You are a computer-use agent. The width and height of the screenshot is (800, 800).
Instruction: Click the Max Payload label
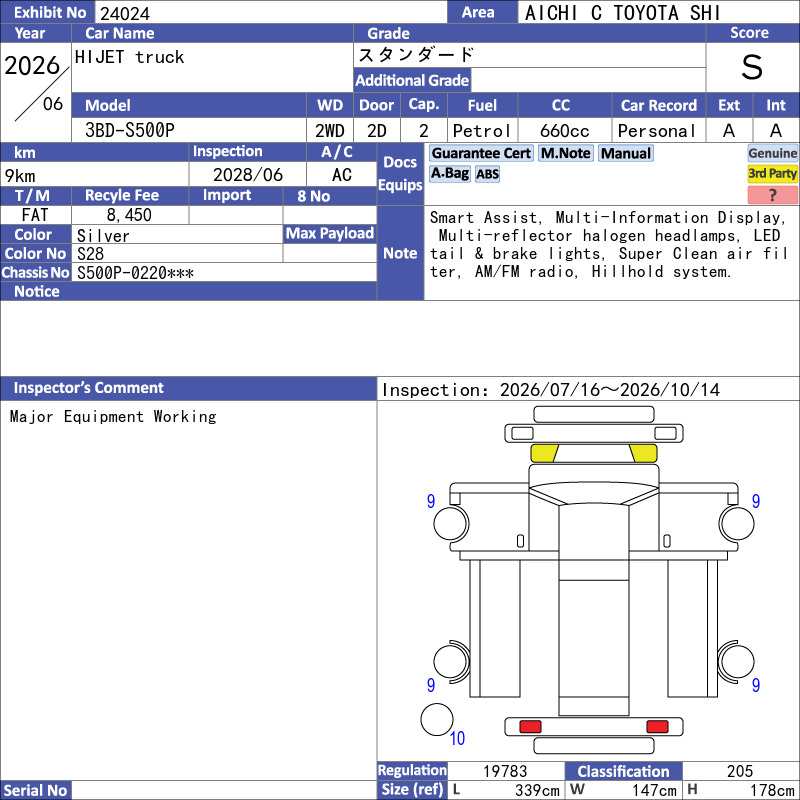coord(330,234)
